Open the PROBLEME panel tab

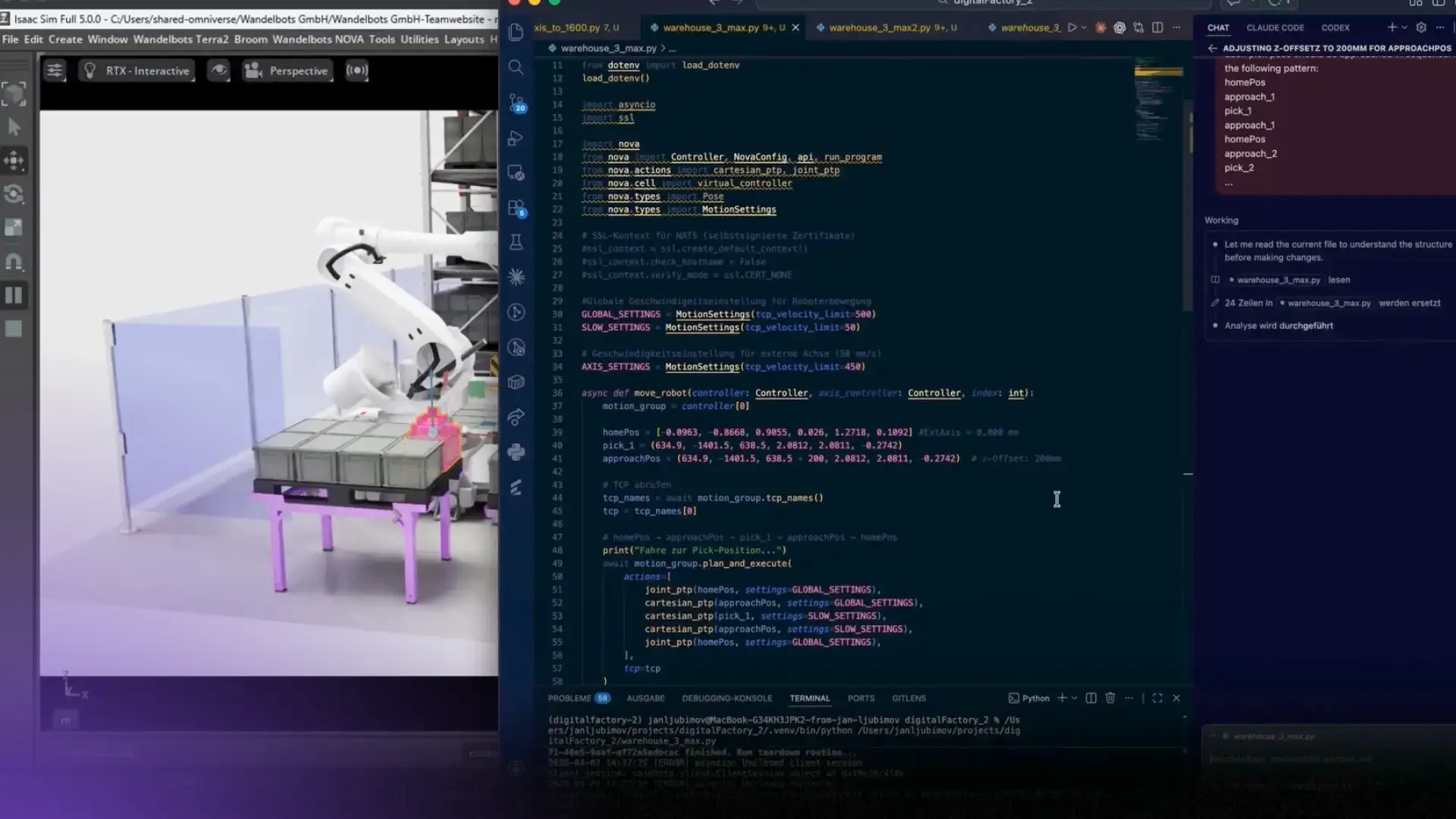pos(578,698)
